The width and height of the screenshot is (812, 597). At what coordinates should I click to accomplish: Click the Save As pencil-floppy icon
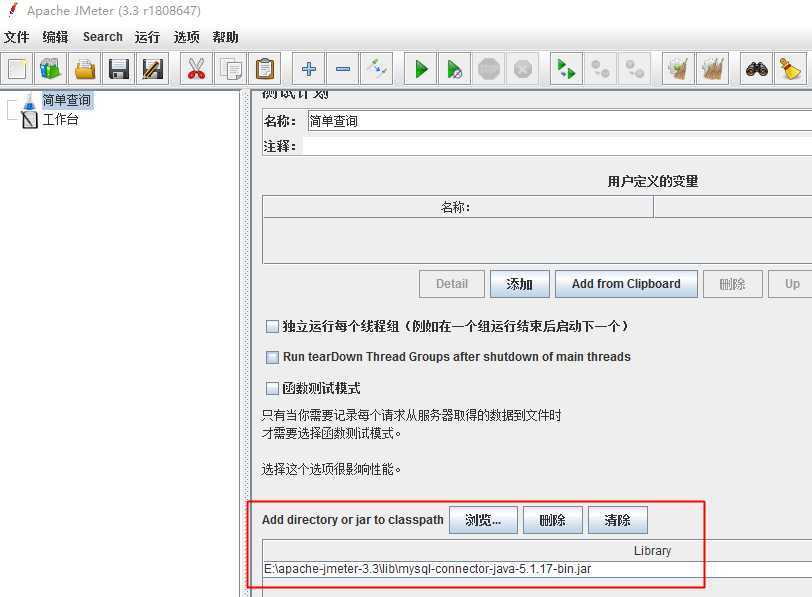click(x=152, y=69)
